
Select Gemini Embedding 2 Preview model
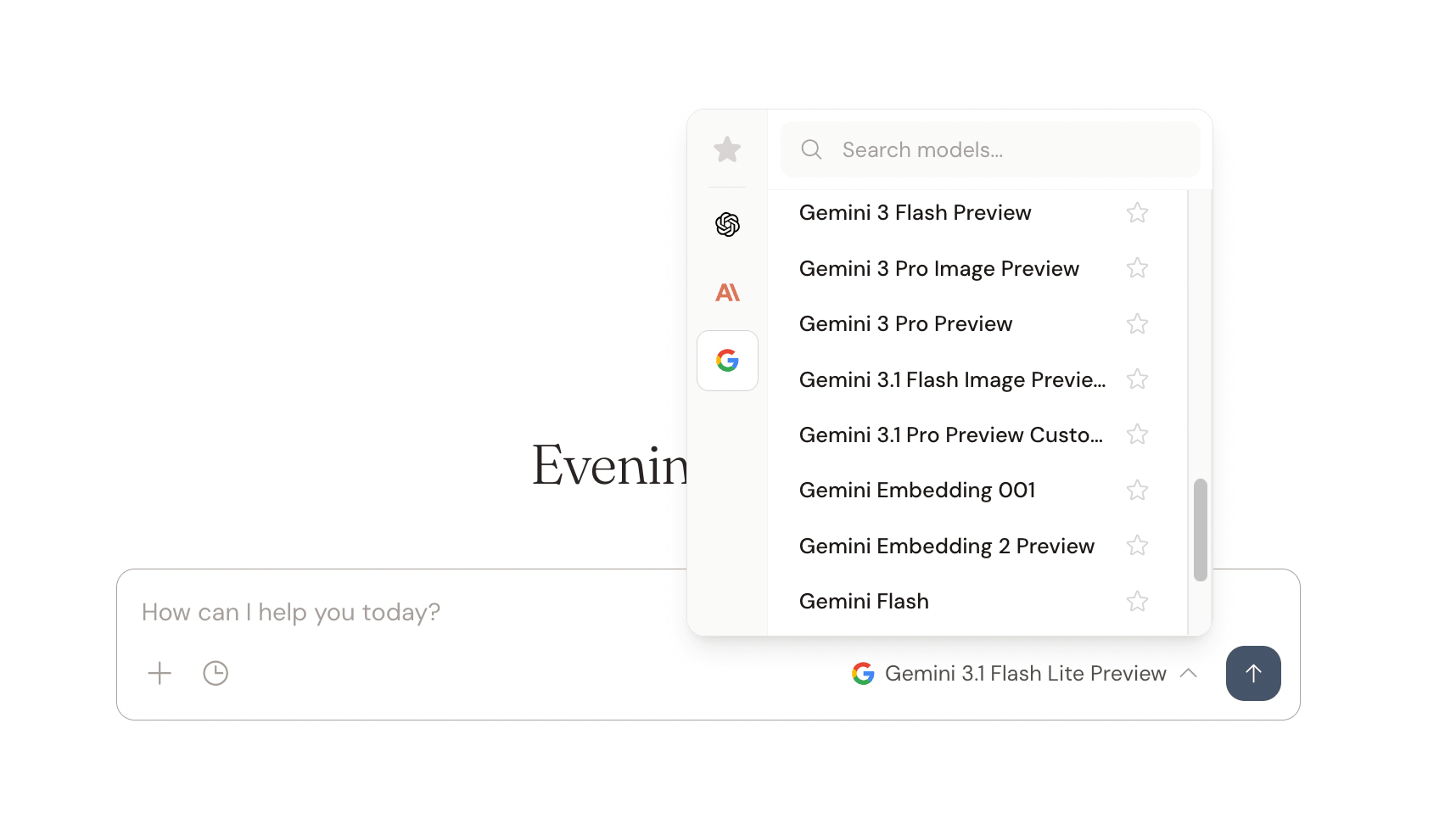pyautogui.click(x=946, y=547)
